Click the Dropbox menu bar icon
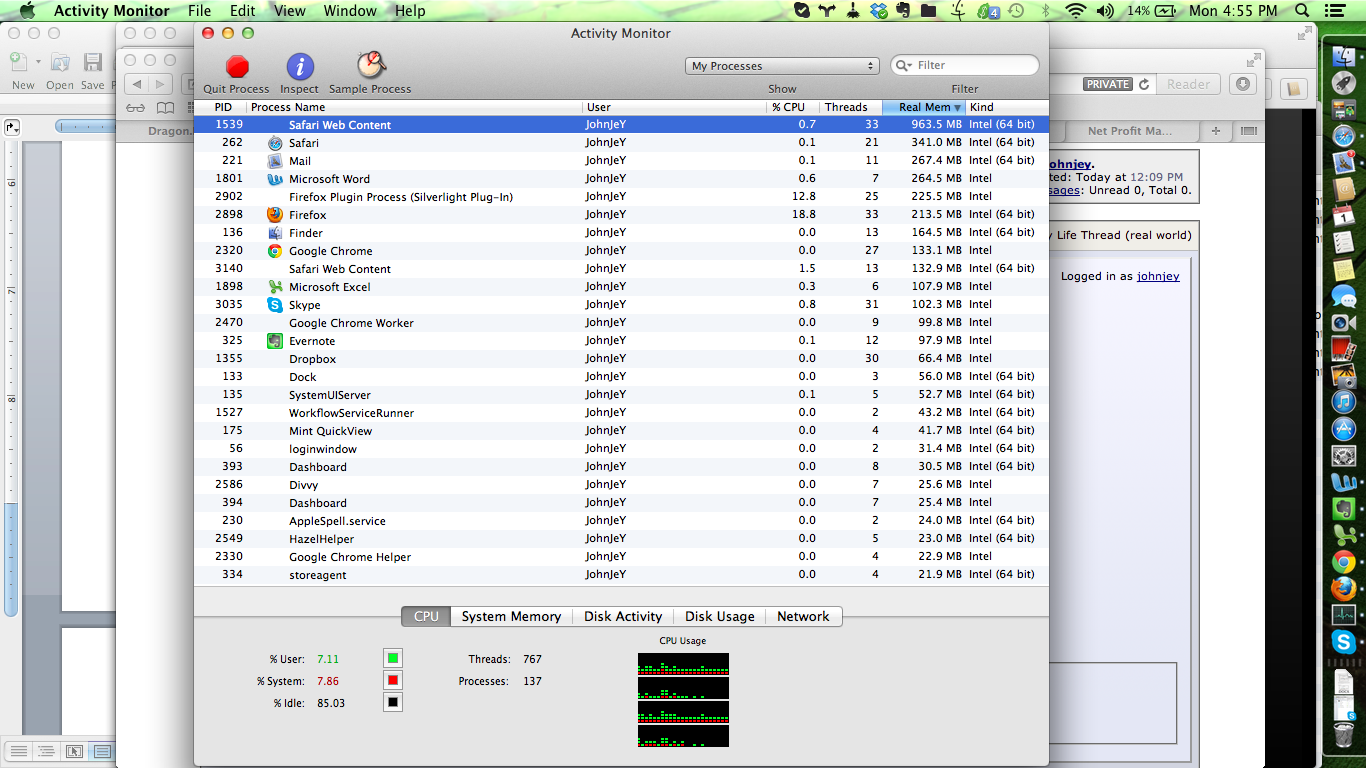The width and height of the screenshot is (1366, 768). (879, 11)
